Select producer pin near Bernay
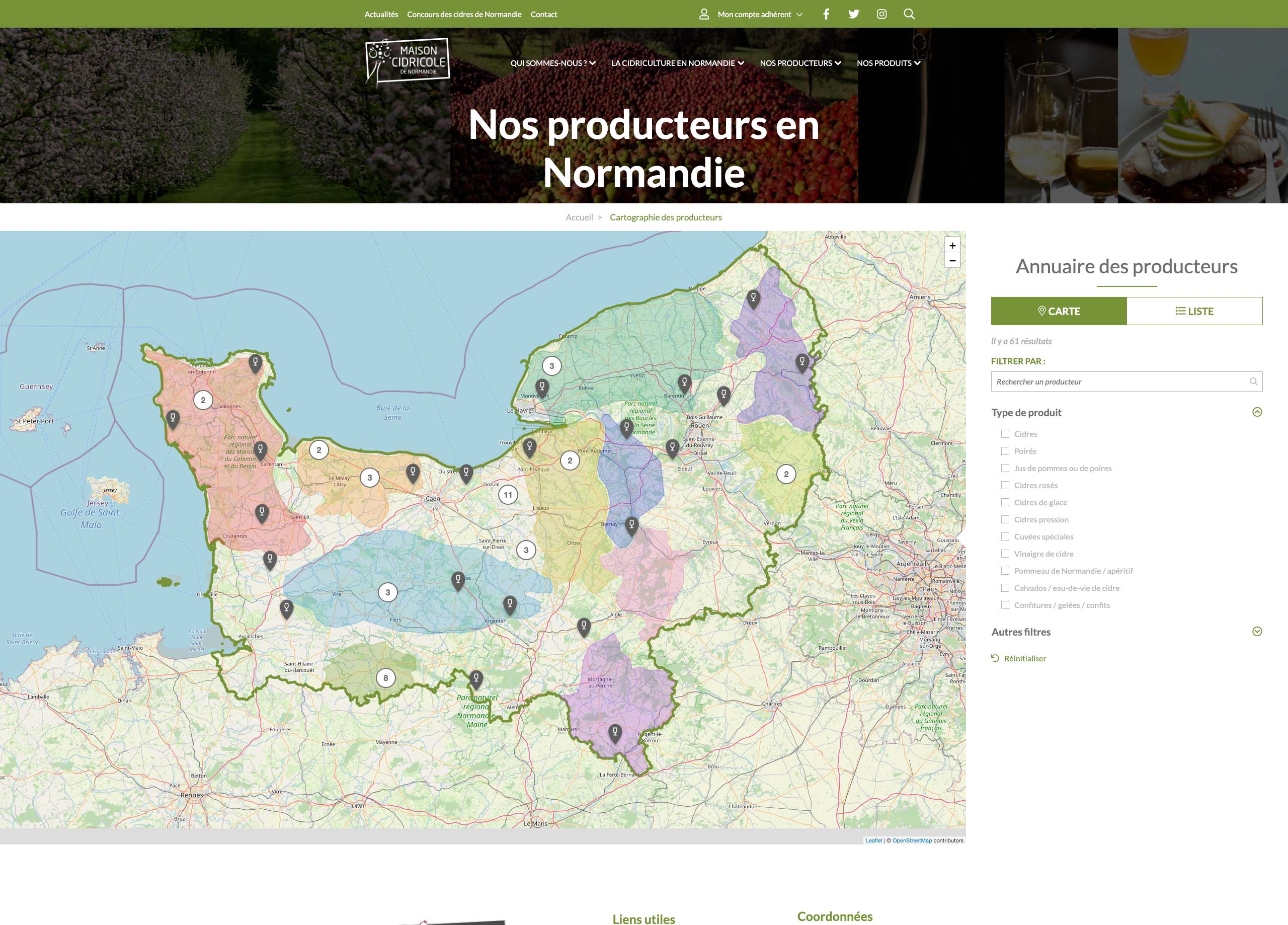Image resolution: width=1288 pixels, height=925 pixels. [x=631, y=526]
